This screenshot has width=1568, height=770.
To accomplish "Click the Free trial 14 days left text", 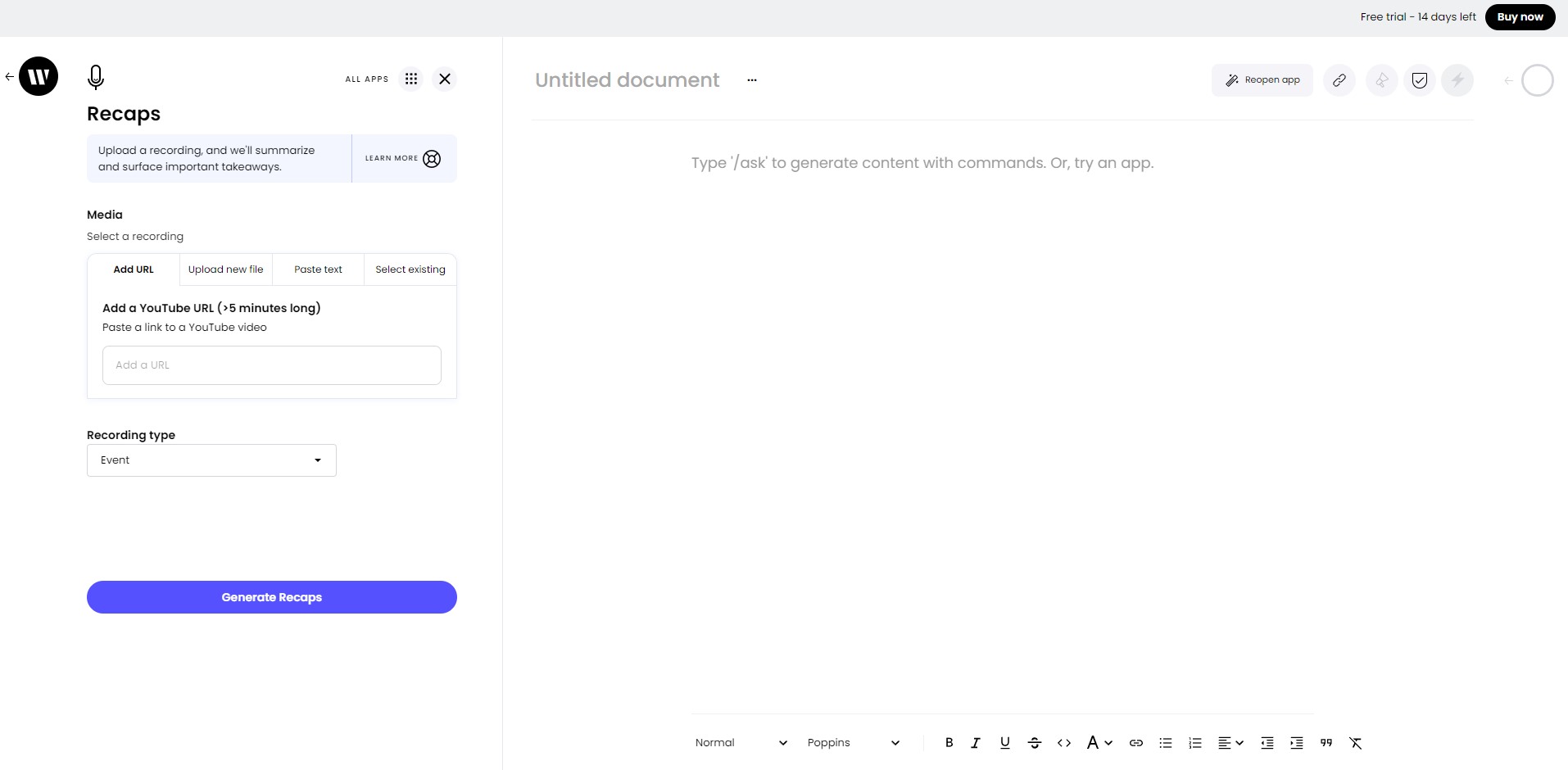I will (x=1418, y=17).
